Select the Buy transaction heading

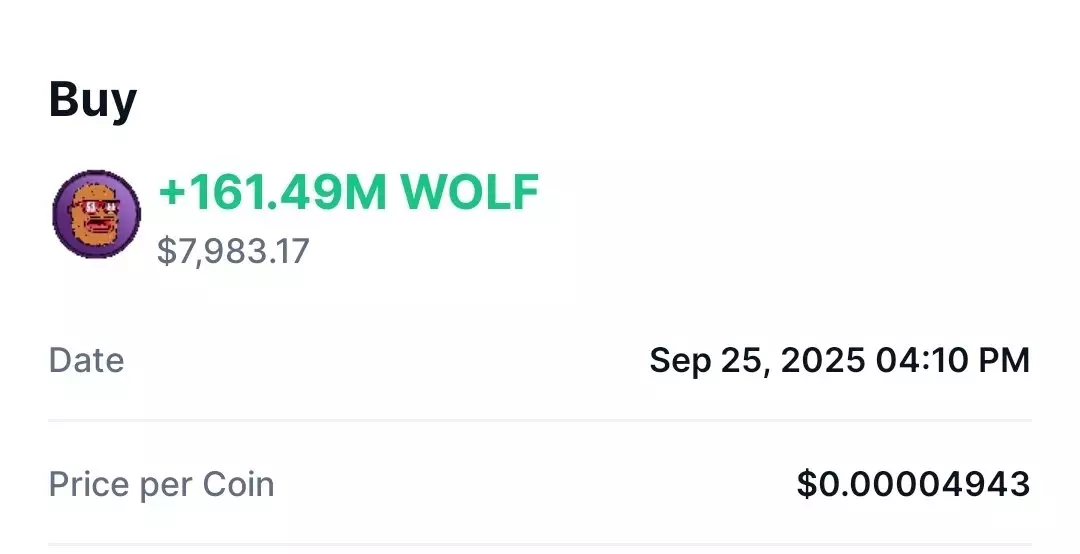pyautogui.click(x=93, y=101)
